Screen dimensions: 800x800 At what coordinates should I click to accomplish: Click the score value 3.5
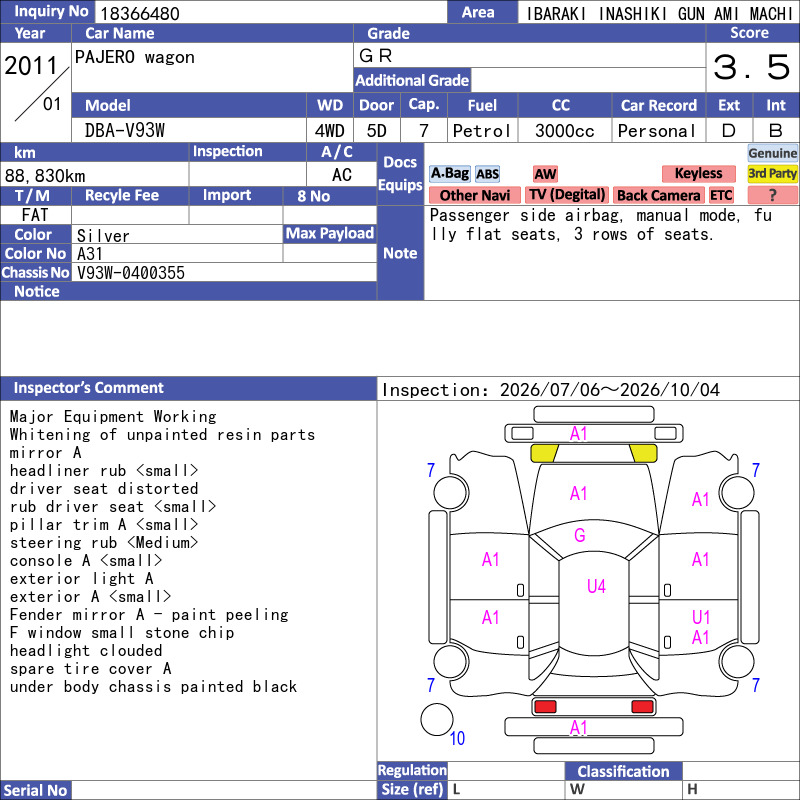tap(752, 67)
